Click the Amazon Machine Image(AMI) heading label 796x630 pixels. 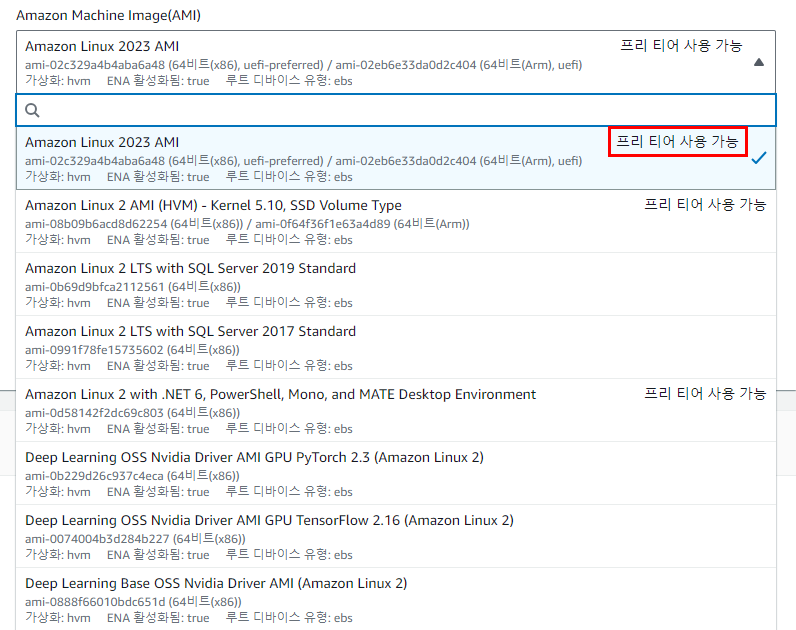(x=109, y=15)
